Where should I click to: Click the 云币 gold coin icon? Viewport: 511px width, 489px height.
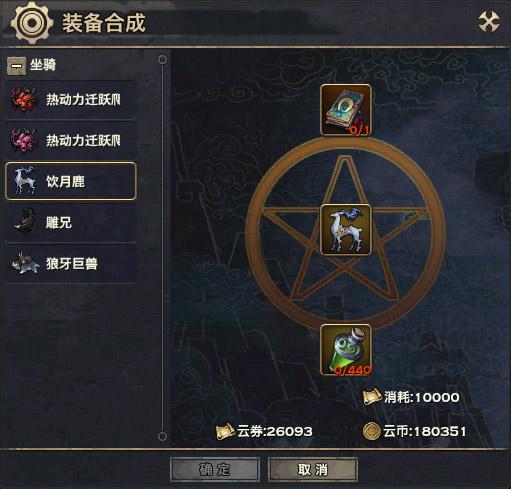(x=371, y=431)
